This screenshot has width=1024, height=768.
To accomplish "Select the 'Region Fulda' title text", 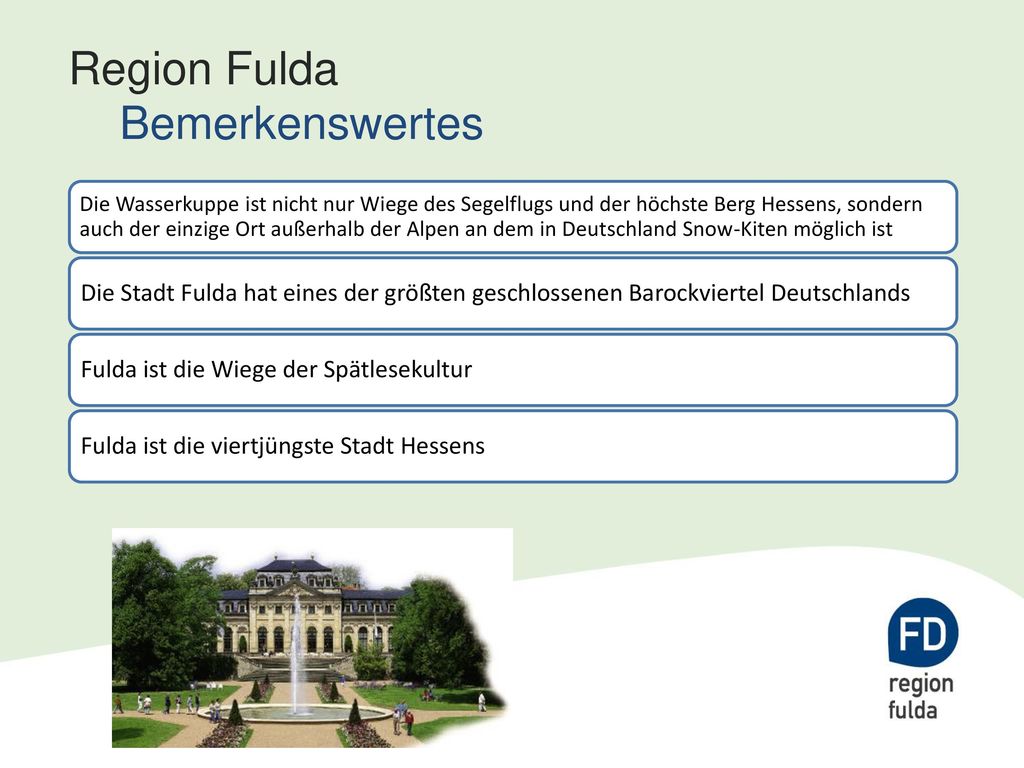I will [204, 69].
